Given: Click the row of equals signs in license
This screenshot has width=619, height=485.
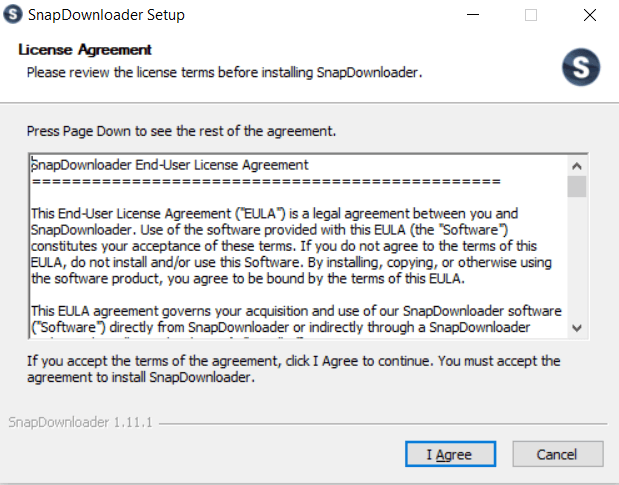Looking at the screenshot, I should [266, 182].
